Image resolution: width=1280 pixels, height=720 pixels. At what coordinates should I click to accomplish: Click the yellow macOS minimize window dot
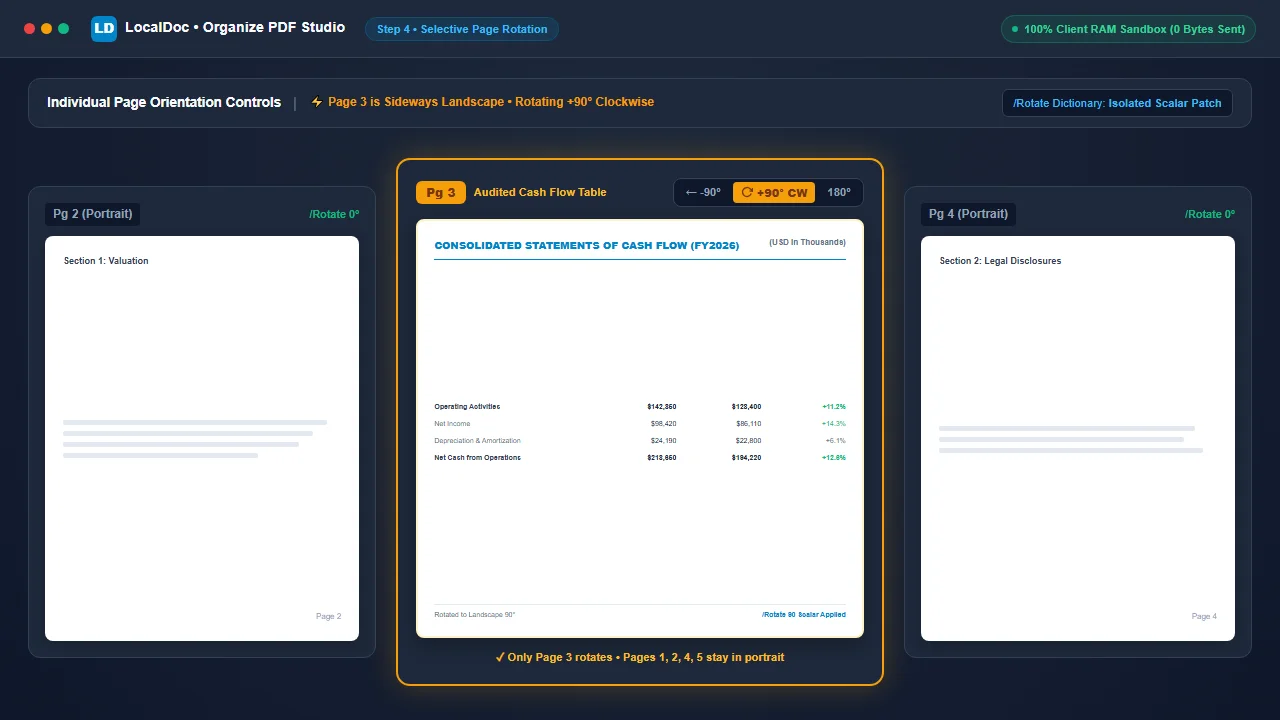coord(46,29)
